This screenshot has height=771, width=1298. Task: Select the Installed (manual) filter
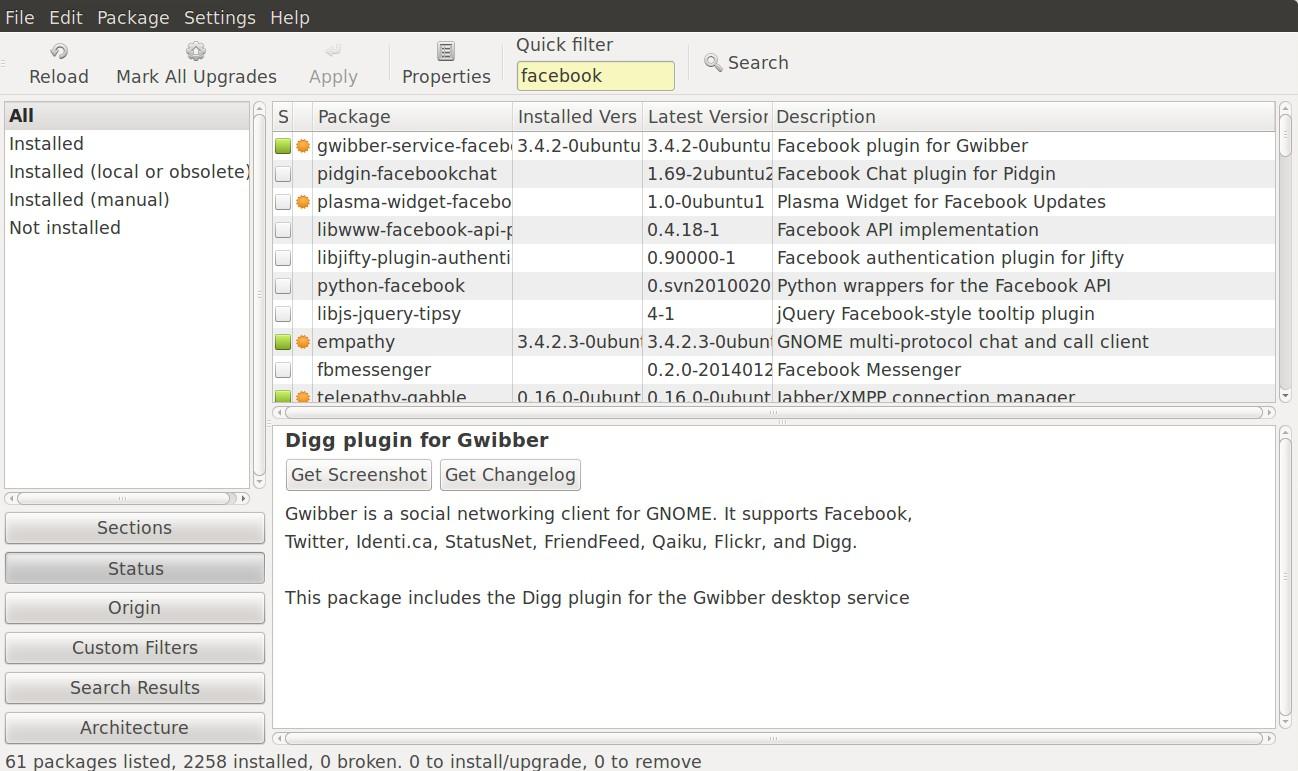(127, 200)
